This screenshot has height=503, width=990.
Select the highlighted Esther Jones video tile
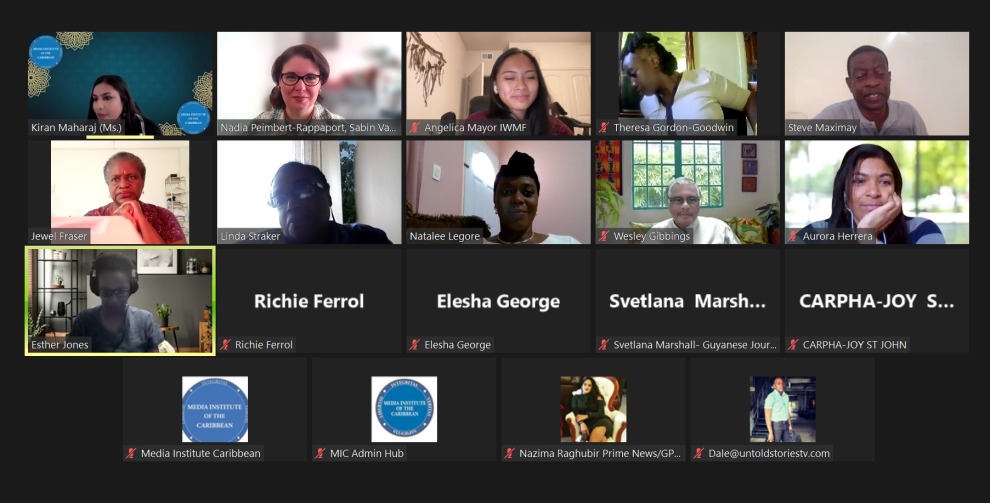[120, 301]
